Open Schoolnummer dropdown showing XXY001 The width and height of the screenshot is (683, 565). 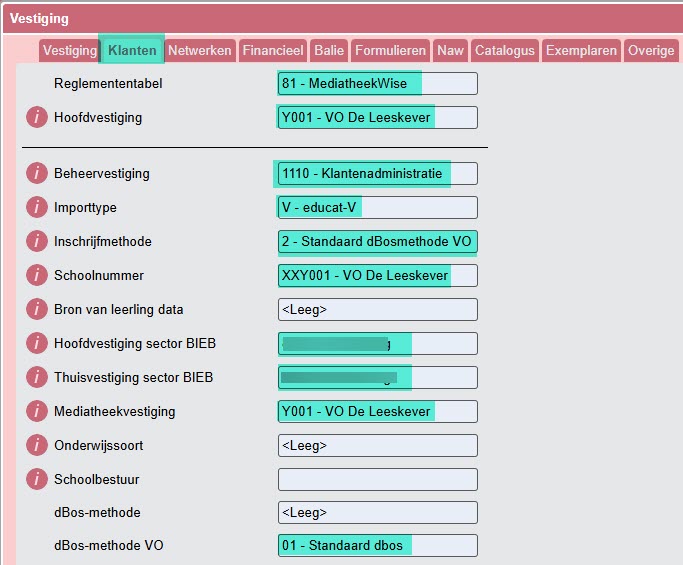click(378, 275)
